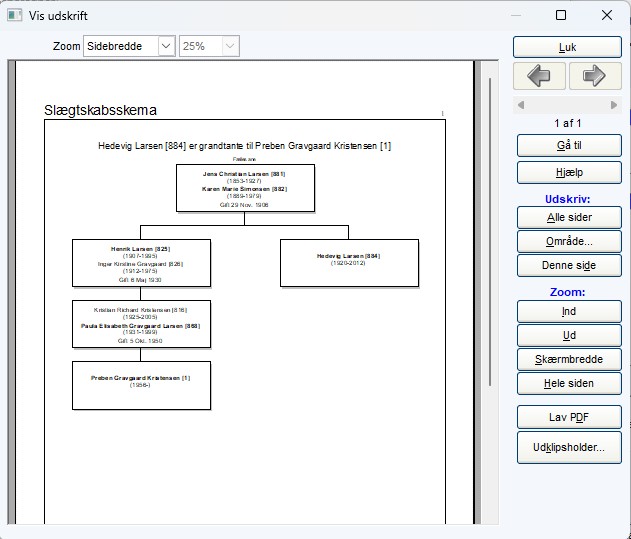
Task: Click the right arrow next page icon
Action: [x=595, y=76]
